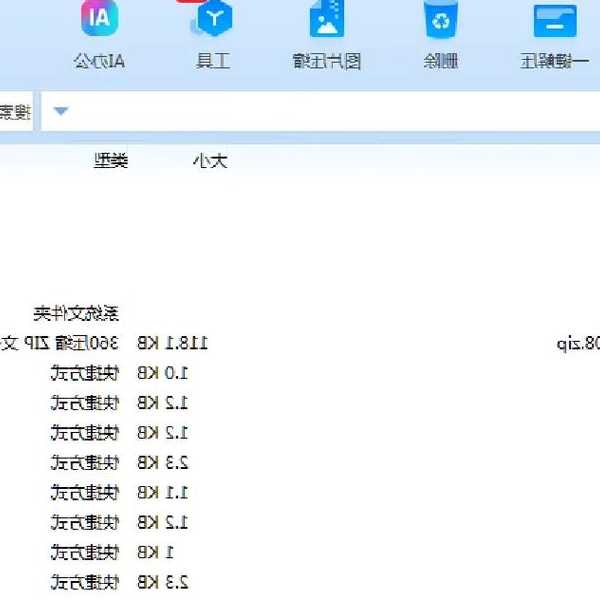Click the 360压缩 ZIP file type cell
Screen dimensions: 600x600
coord(60,344)
